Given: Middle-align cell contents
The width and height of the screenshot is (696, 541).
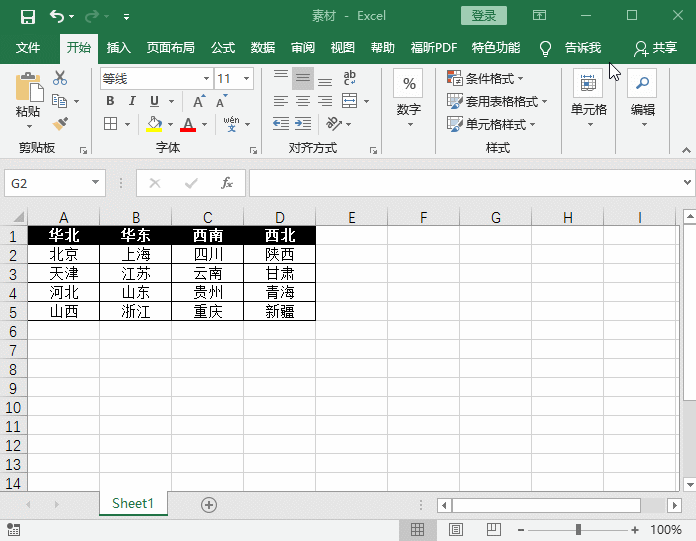Looking at the screenshot, I should [303, 79].
